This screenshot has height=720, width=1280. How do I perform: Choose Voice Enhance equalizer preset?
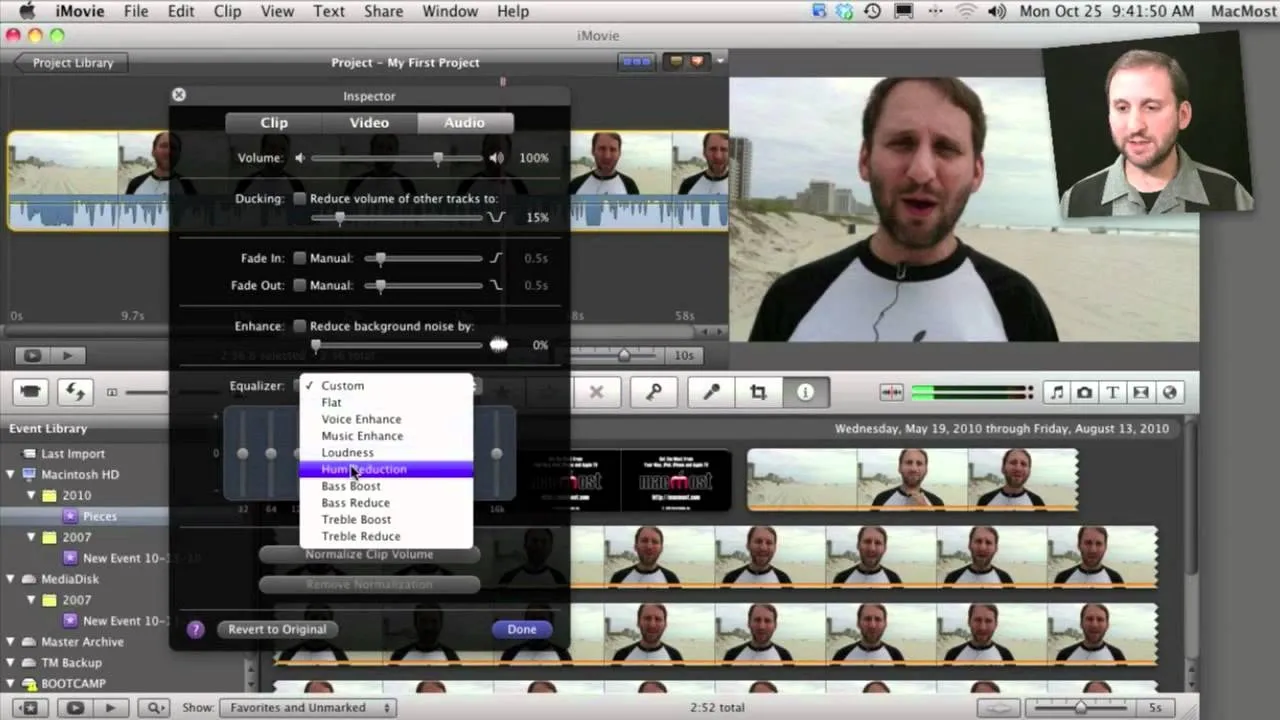(386, 419)
